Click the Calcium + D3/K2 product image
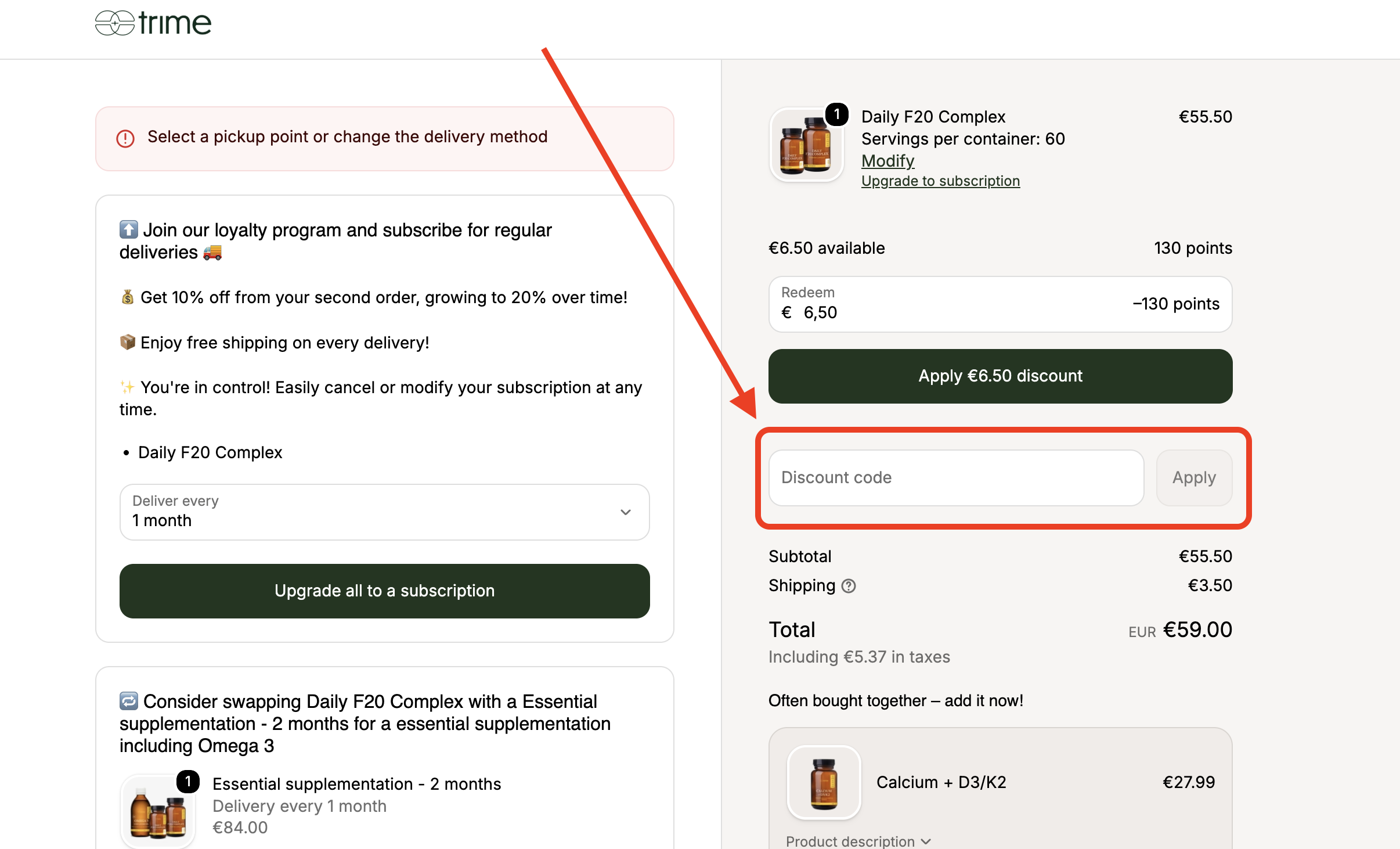1400x849 pixels. coord(824,782)
